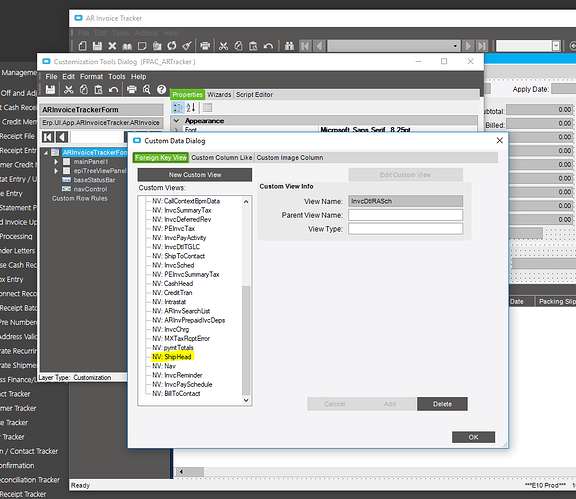
Task: Select NV: BillToContact in Custom Views list
Action: click(x=176, y=394)
